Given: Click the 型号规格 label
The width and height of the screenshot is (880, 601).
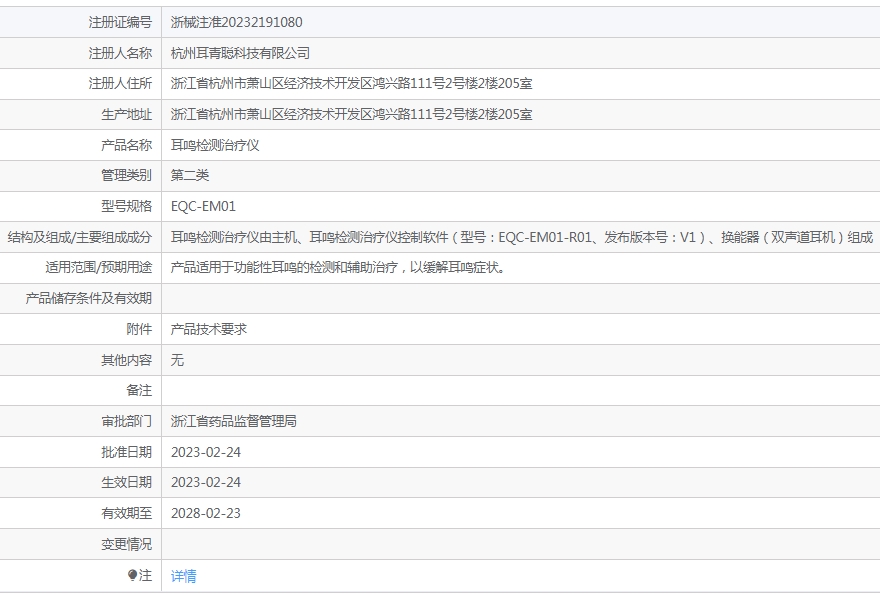Looking at the screenshot, I should coord(126,207).
